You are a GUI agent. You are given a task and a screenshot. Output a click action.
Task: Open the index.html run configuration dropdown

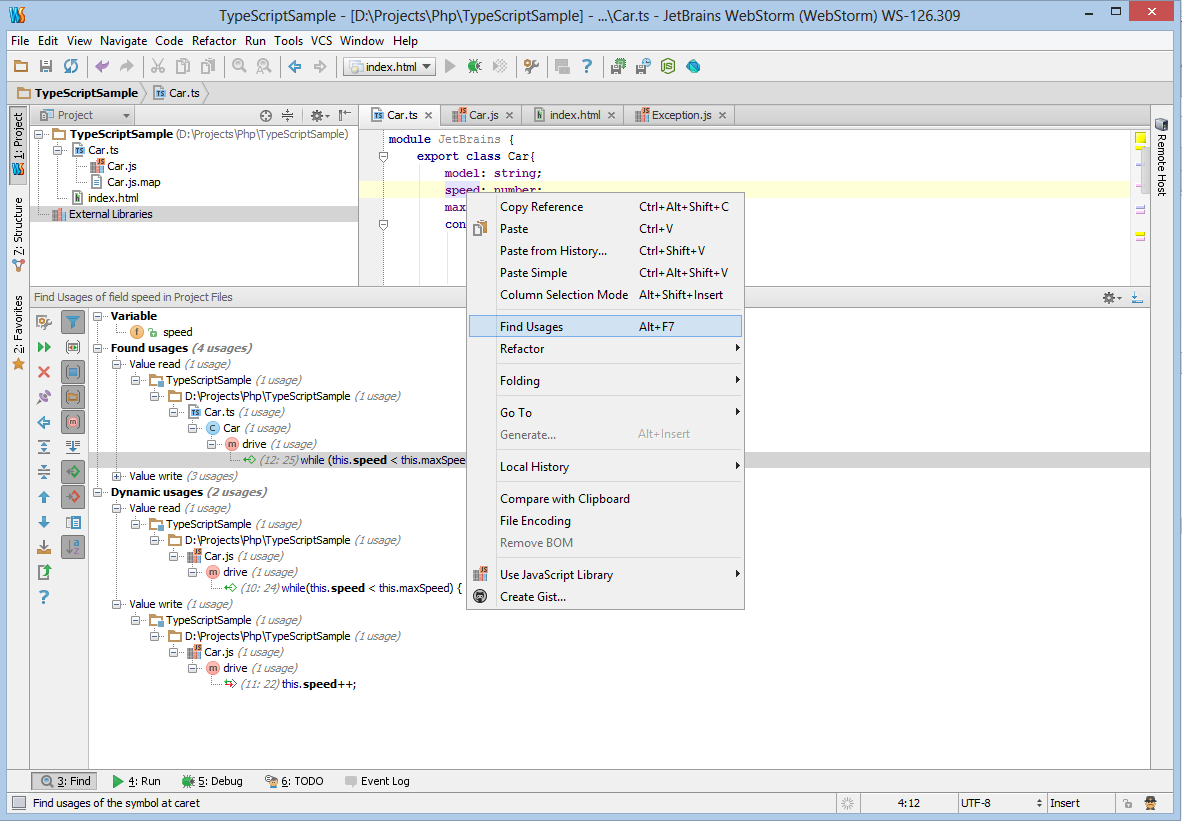[x=389, y=66]
